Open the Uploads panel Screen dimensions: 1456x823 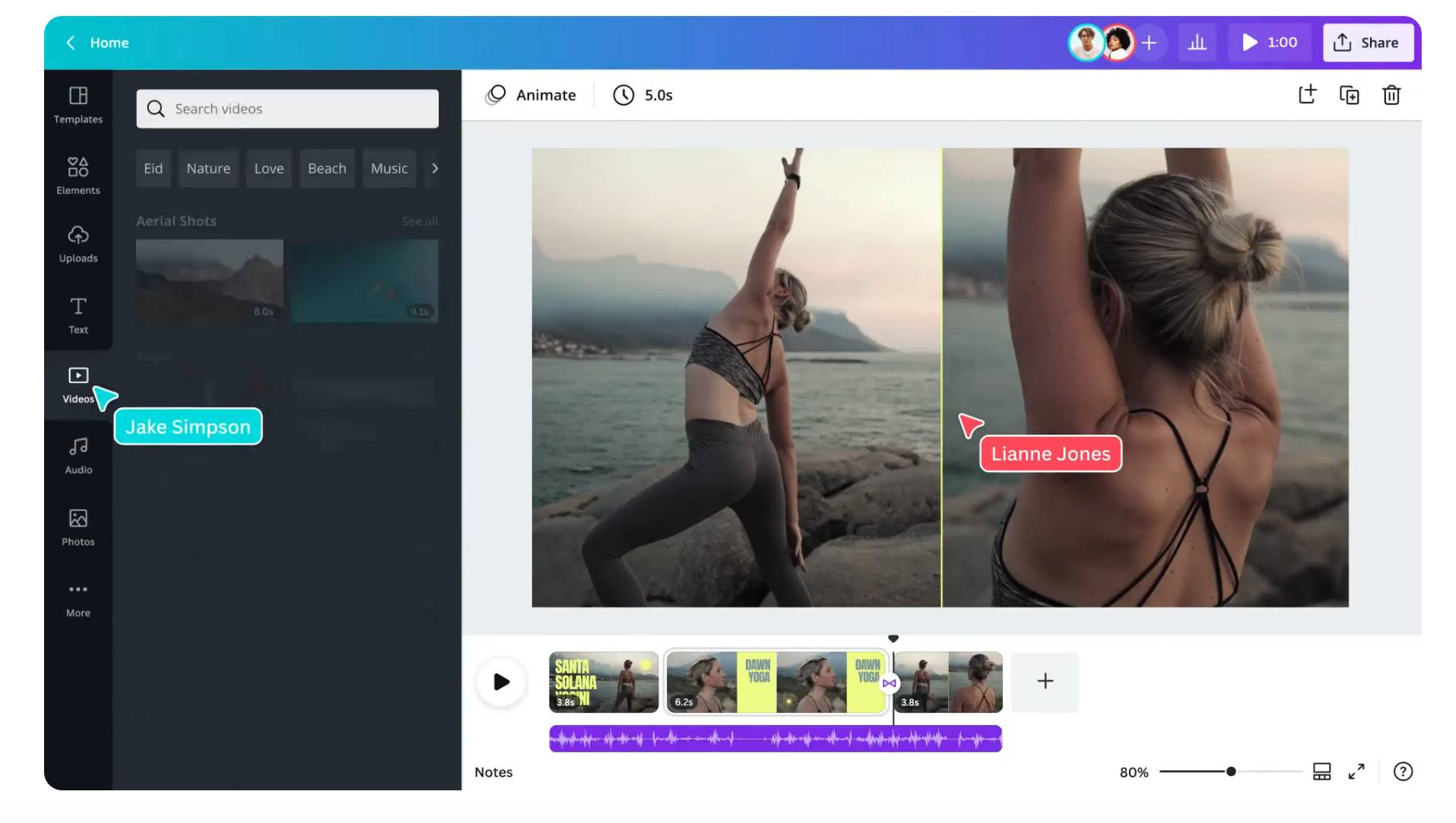(x=78, y=243)
